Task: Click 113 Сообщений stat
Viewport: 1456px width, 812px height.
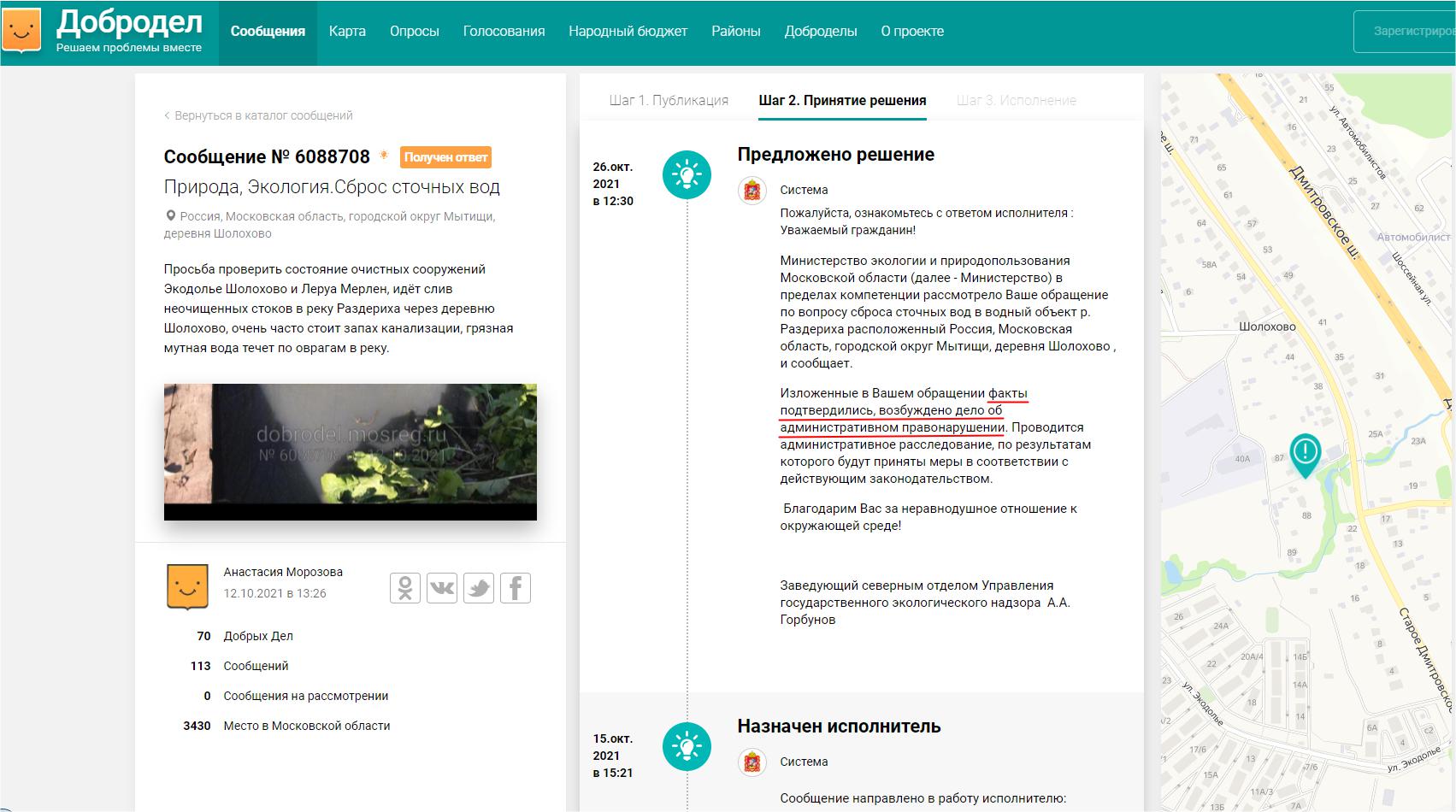Action: coord(239,666)
